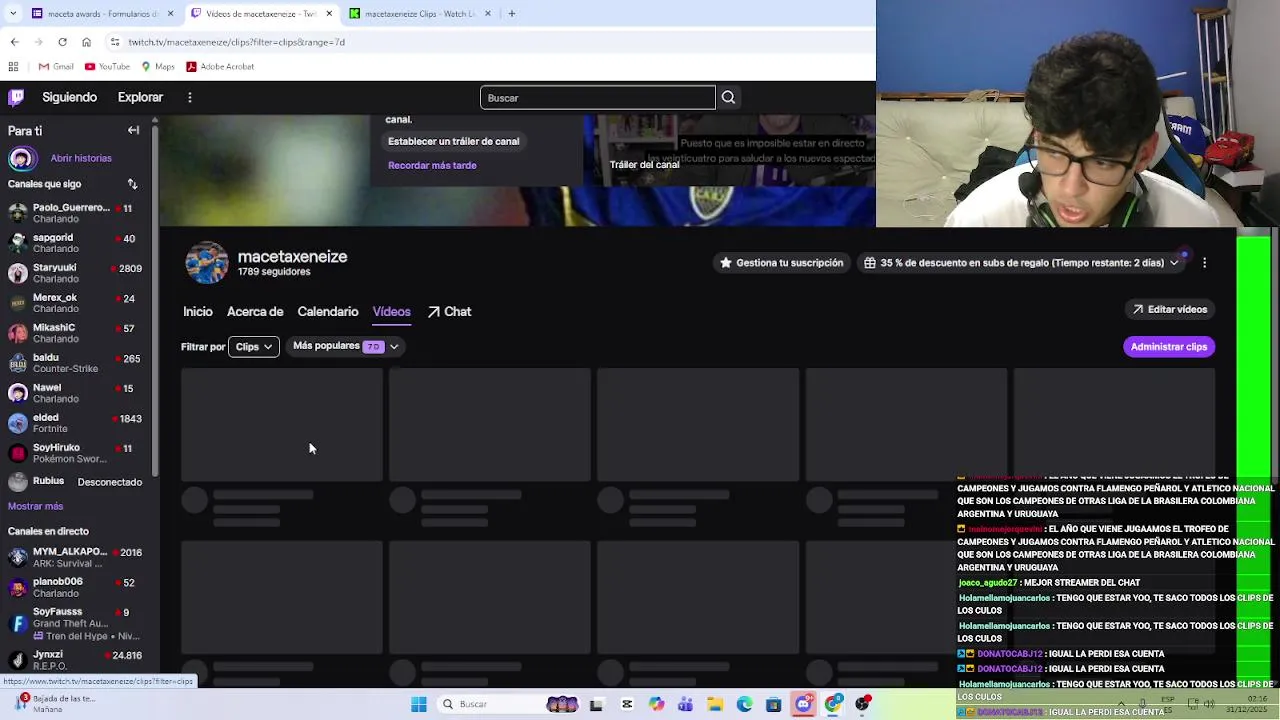Viewport: 1280px width, 720px height.
Task: Open the Chrome apps grid icon
Action: coord(13,67)
